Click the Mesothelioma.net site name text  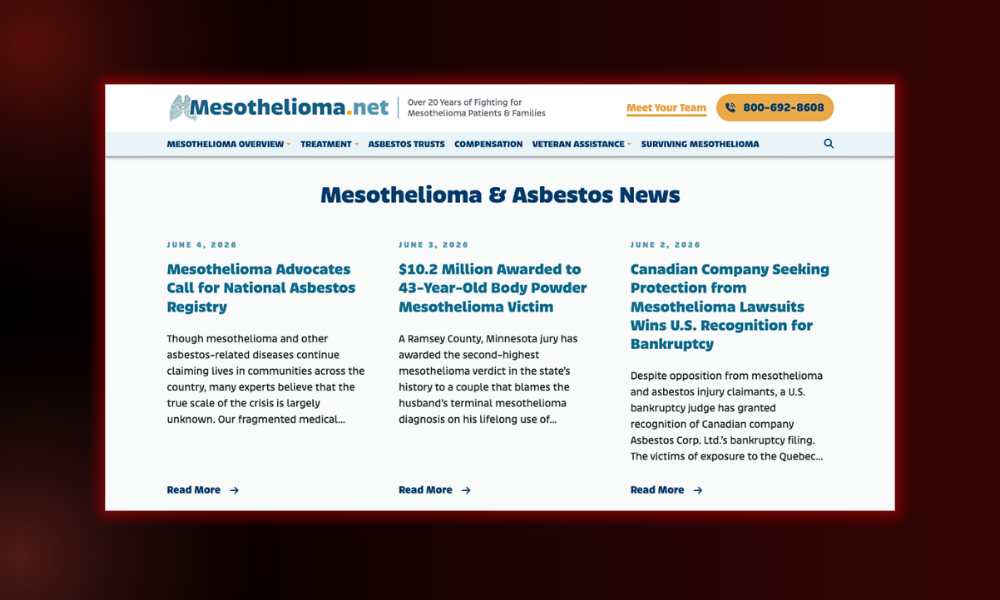click(289, 107)
